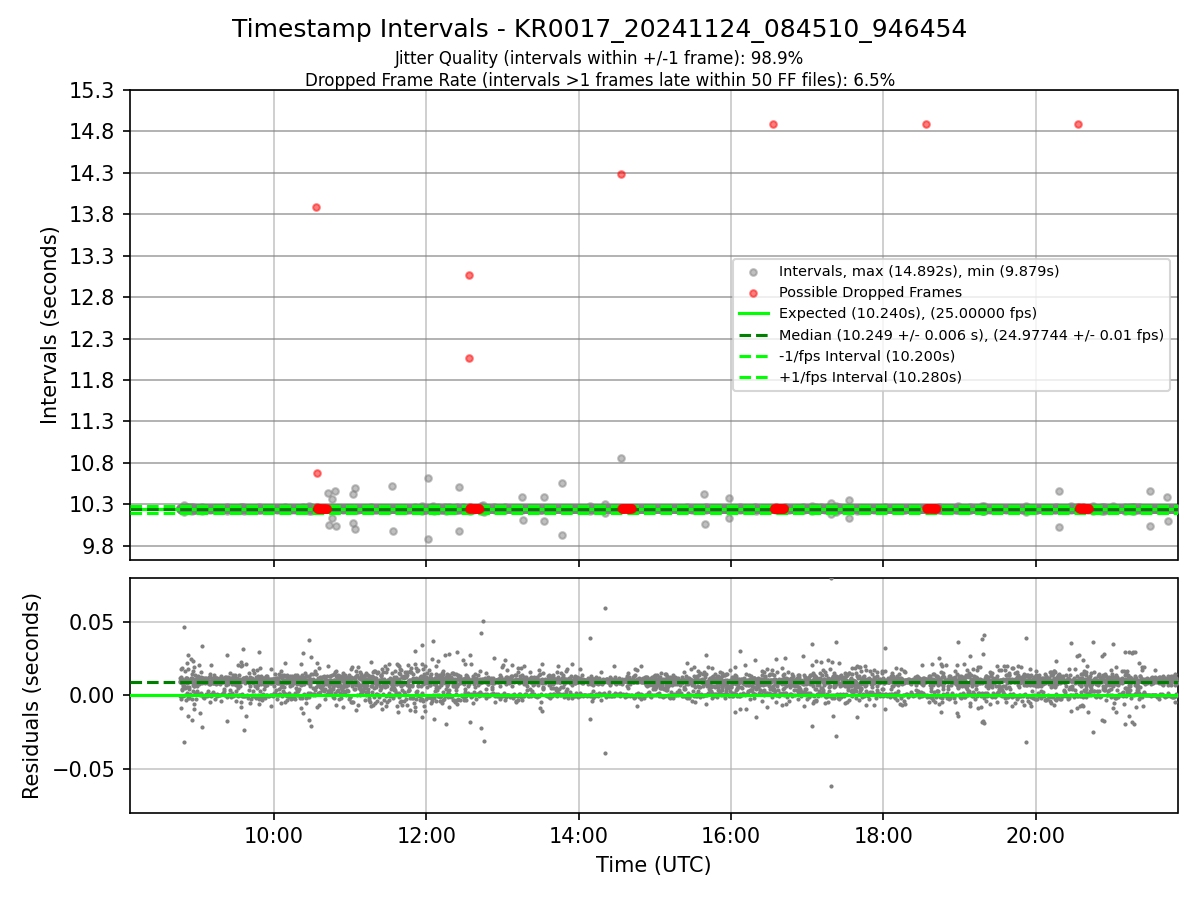The image size is (1200, 900).
Task: Click the 14:00 time tick label
Action: [x=579, y=834]
